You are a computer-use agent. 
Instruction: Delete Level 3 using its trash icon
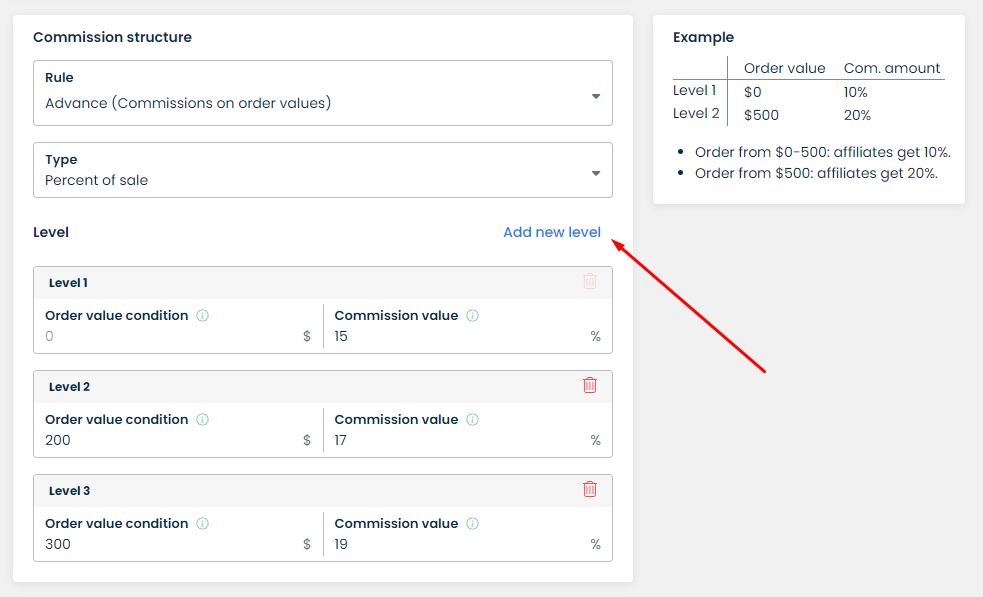point(590,489)
